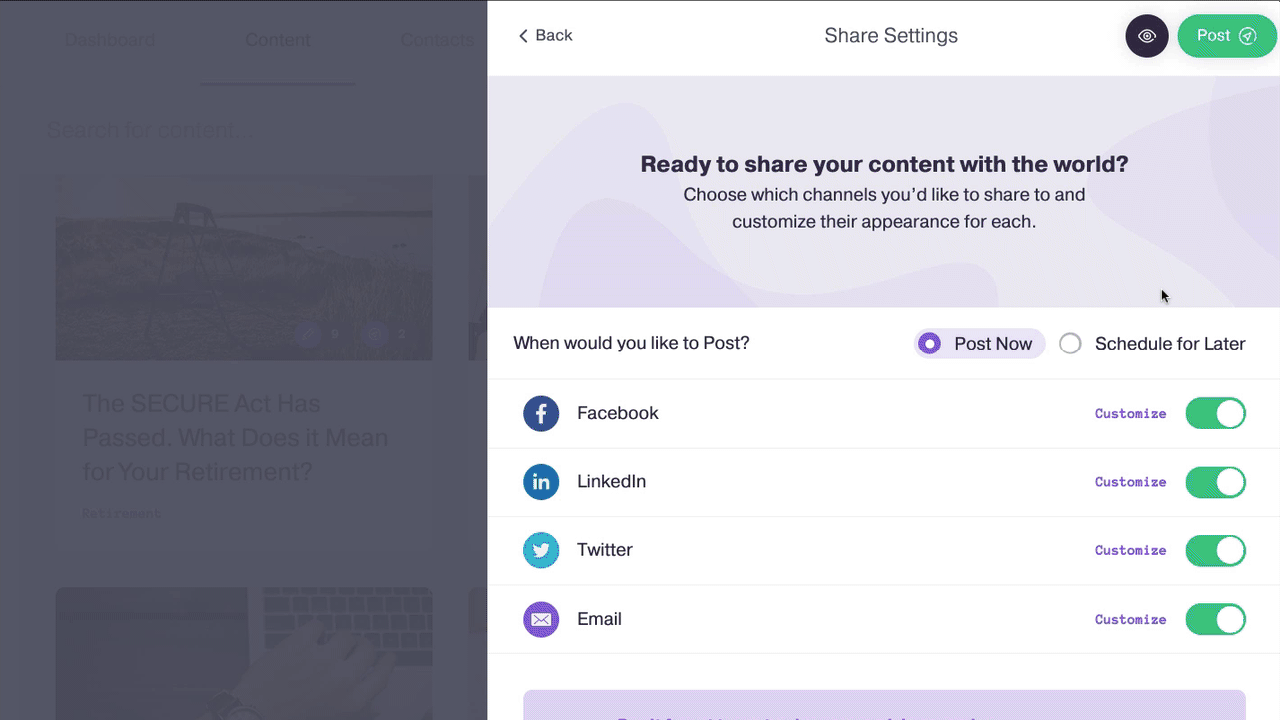Switch to the Dashboard tab
1280x720 pixels.
point(110,40)
